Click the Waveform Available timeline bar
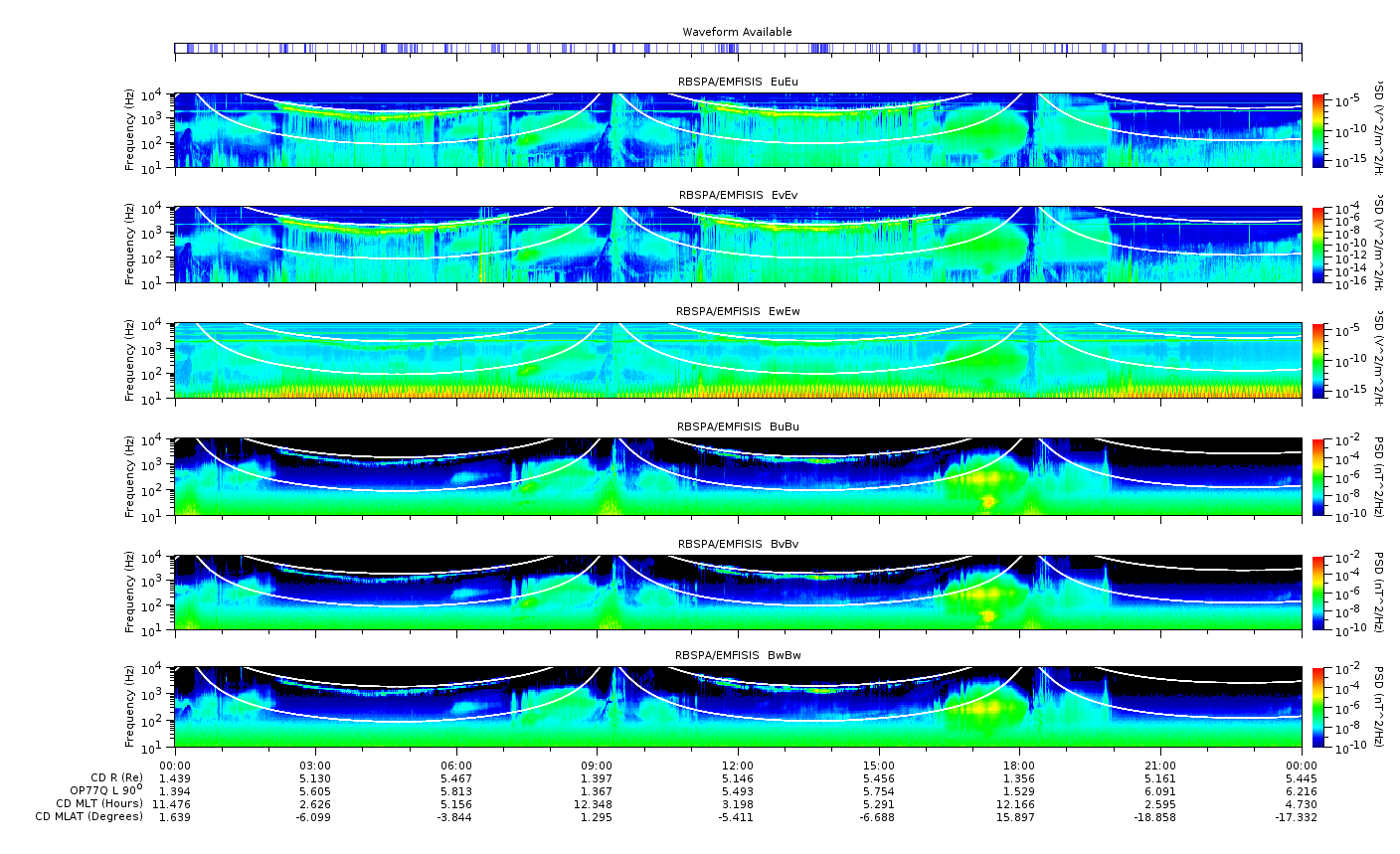The height and width of the screenshot is (854, 1400). coord(738,48)
